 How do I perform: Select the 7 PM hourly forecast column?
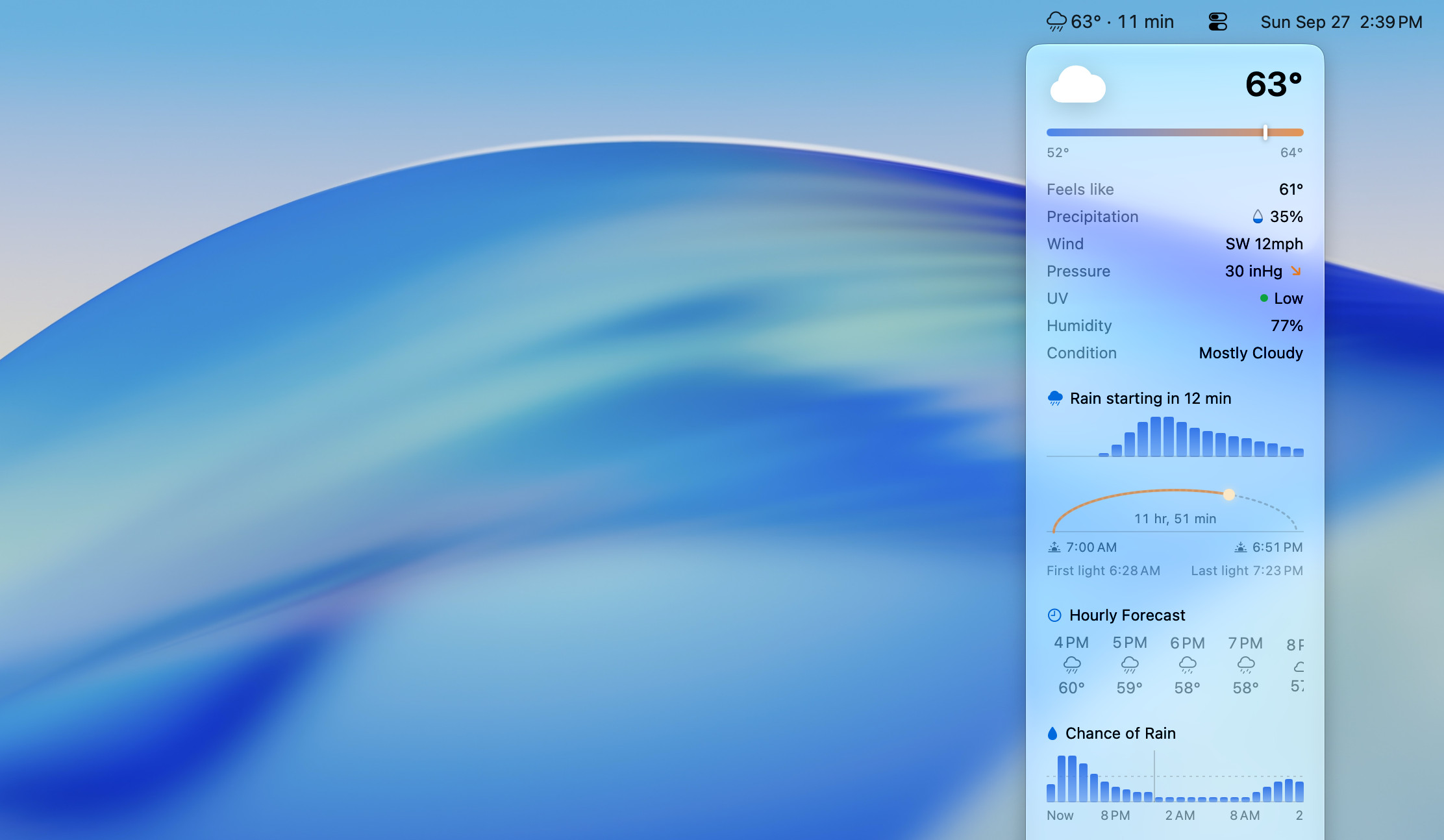tap(1245, 665)
